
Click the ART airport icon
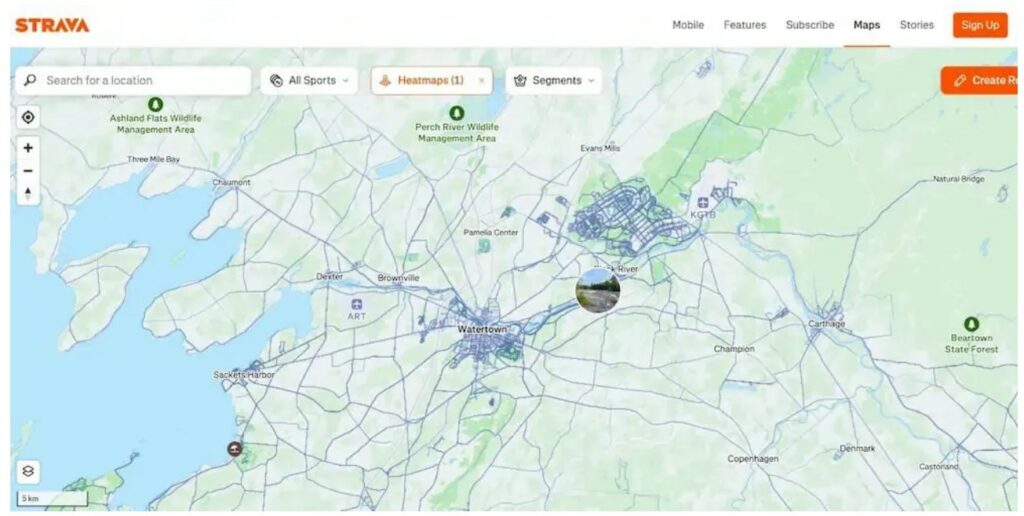tap(357, 304)
